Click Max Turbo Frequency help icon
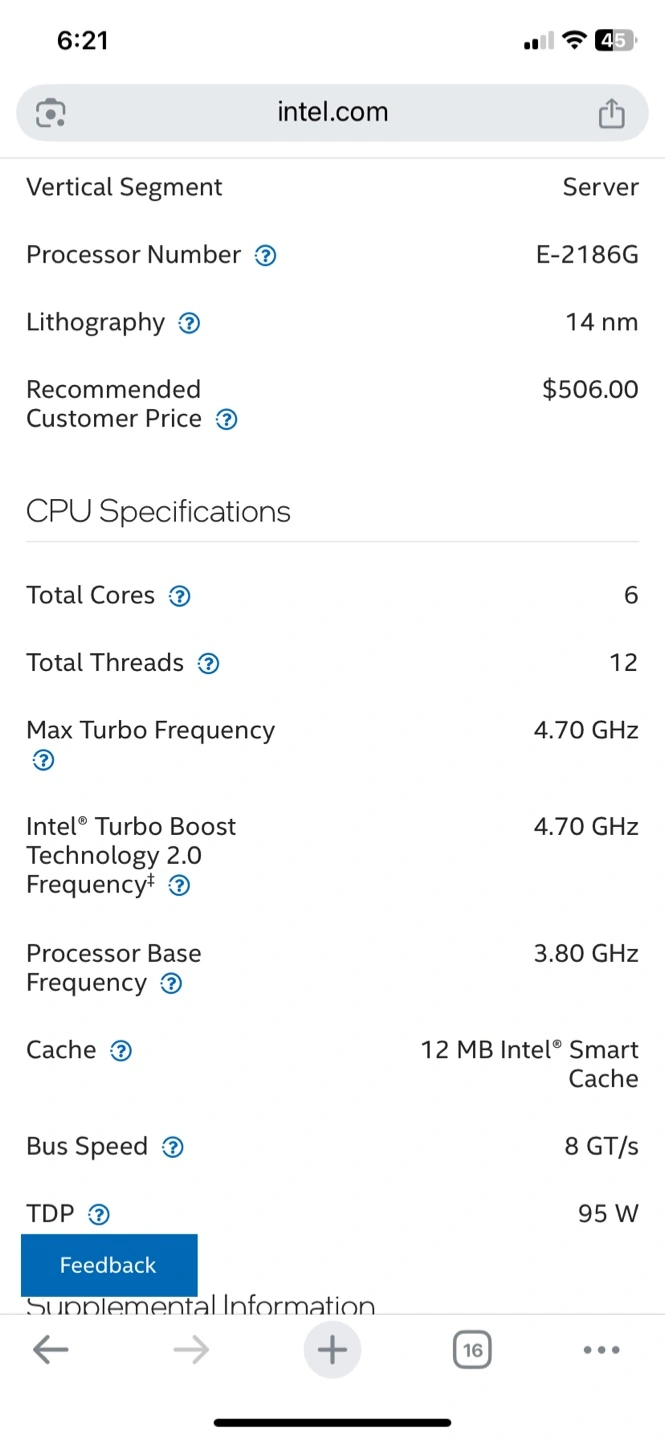This screenshot has width=665, height=1440. click(43, 761)
